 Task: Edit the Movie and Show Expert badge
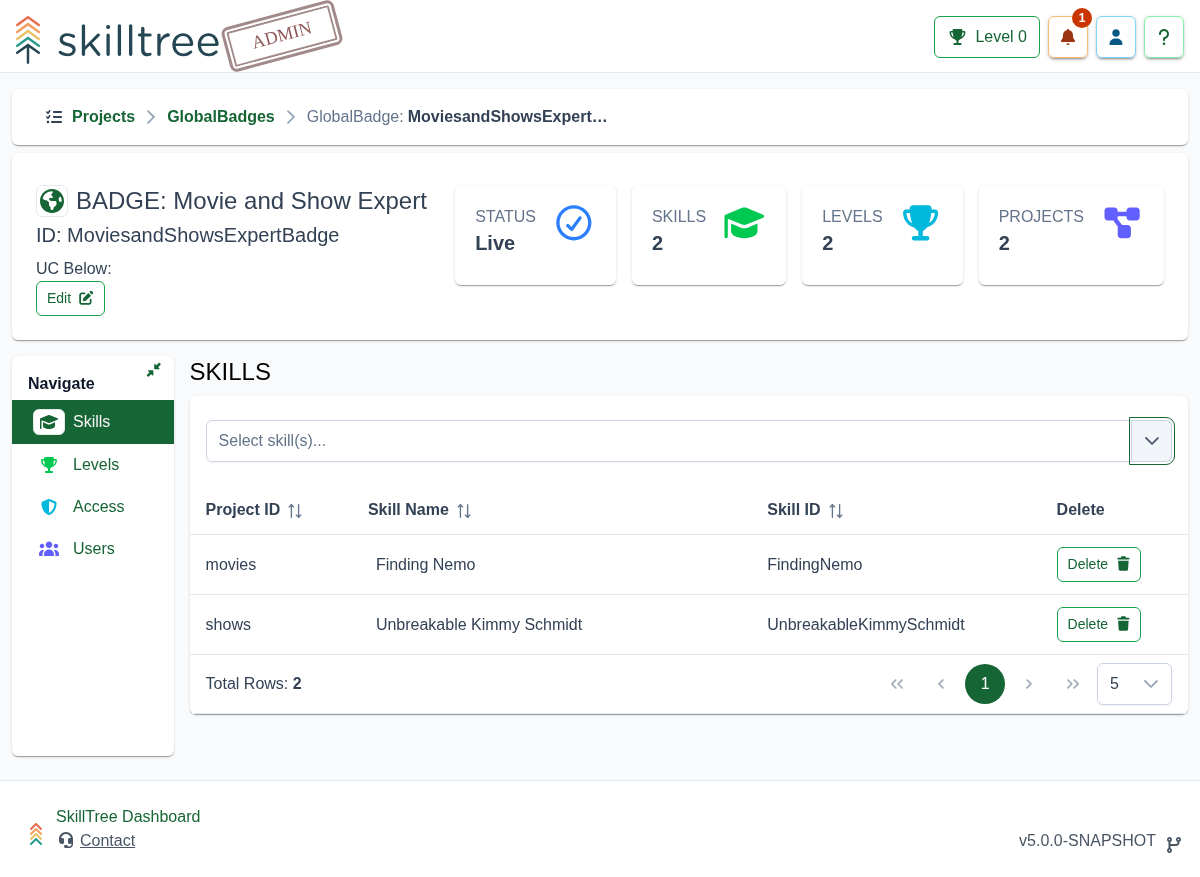pos(70,298)
